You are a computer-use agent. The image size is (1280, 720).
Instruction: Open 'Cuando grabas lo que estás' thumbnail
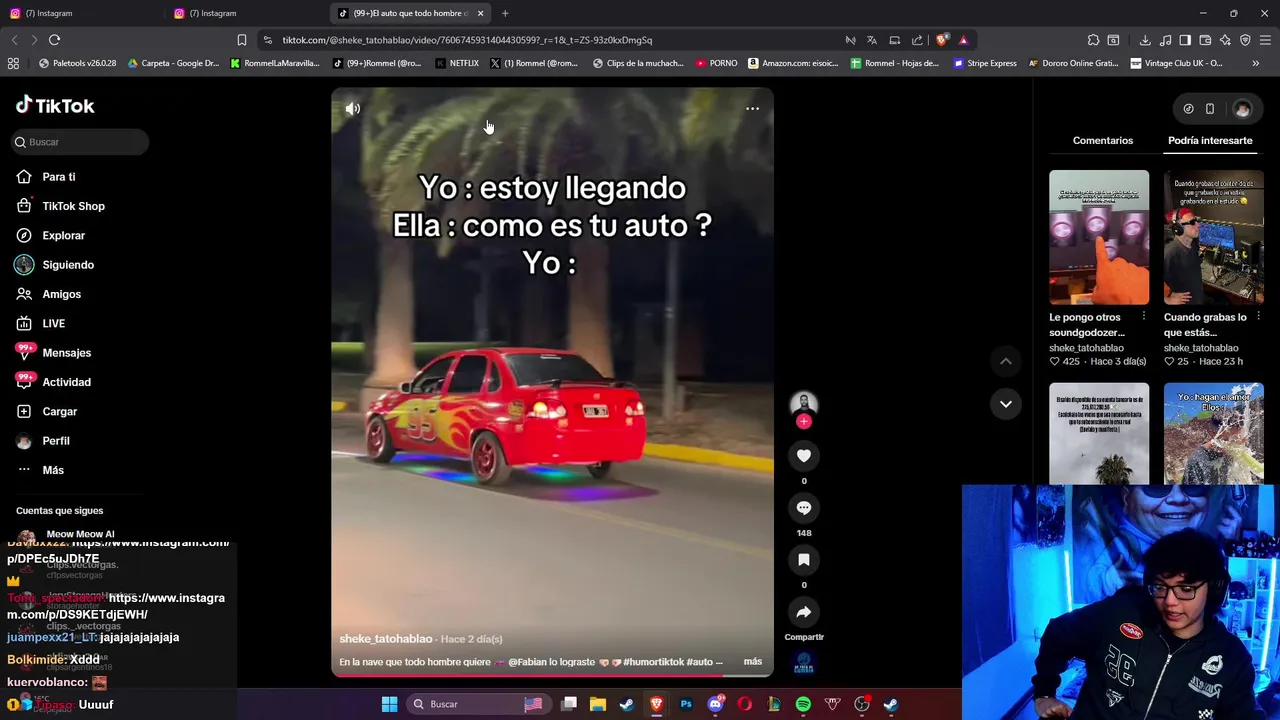(1213, 237)
